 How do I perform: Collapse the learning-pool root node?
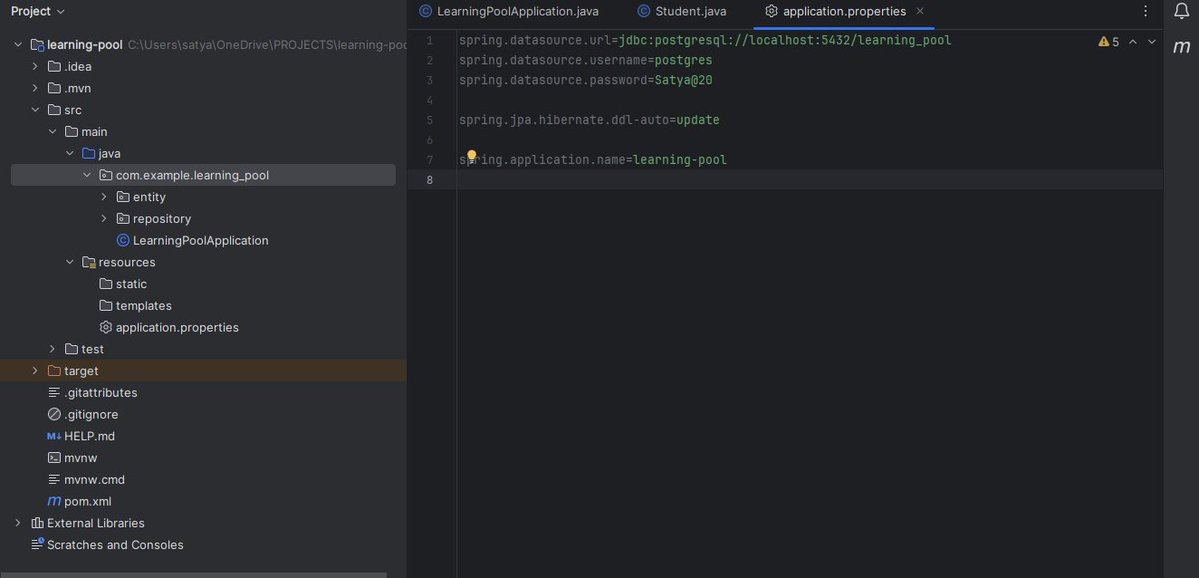click(18, 44)
